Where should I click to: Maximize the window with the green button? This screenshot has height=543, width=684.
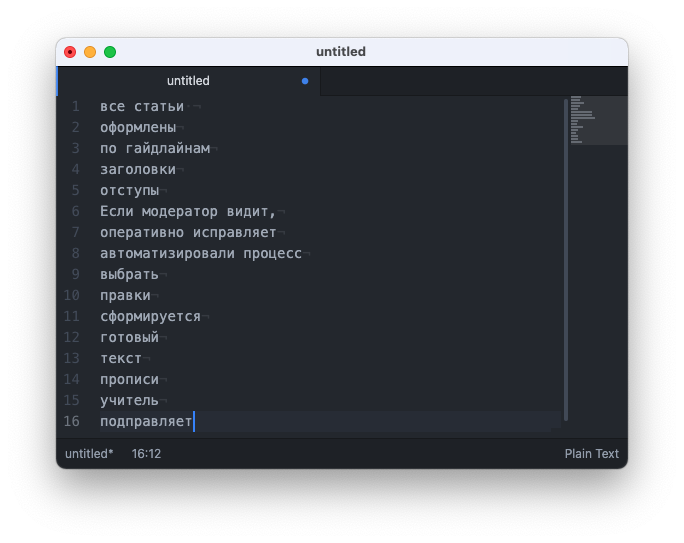[110, 52]
